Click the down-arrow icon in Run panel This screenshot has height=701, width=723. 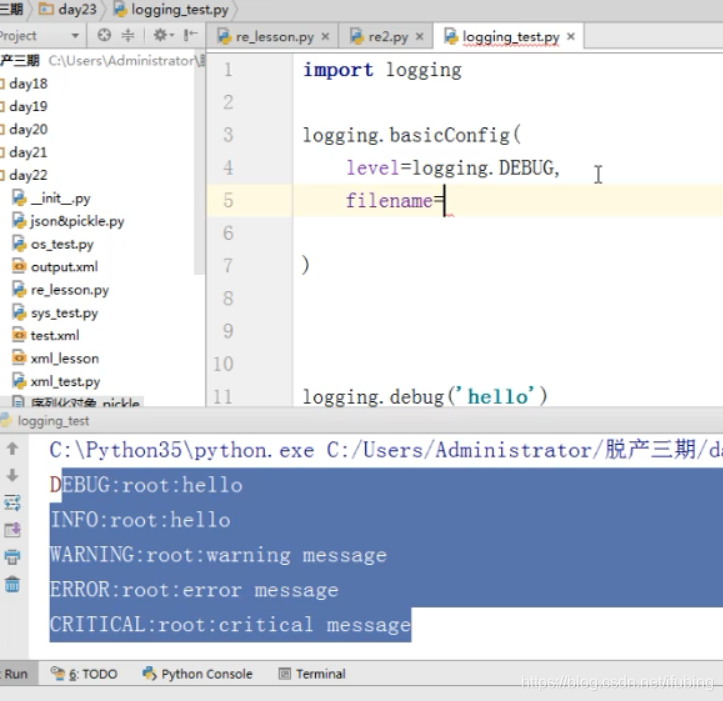12,475
